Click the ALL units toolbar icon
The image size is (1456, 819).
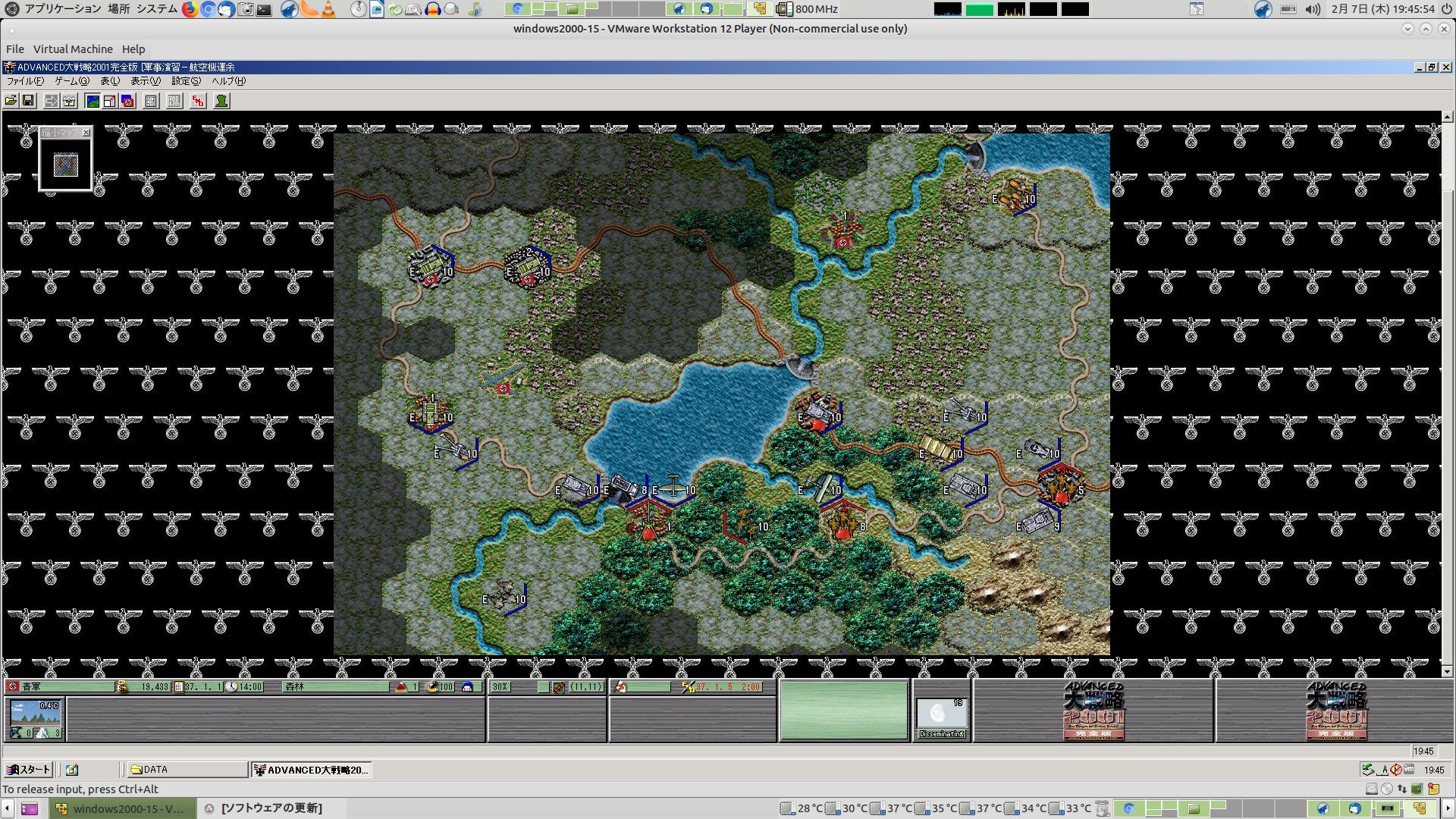point(174,101)
